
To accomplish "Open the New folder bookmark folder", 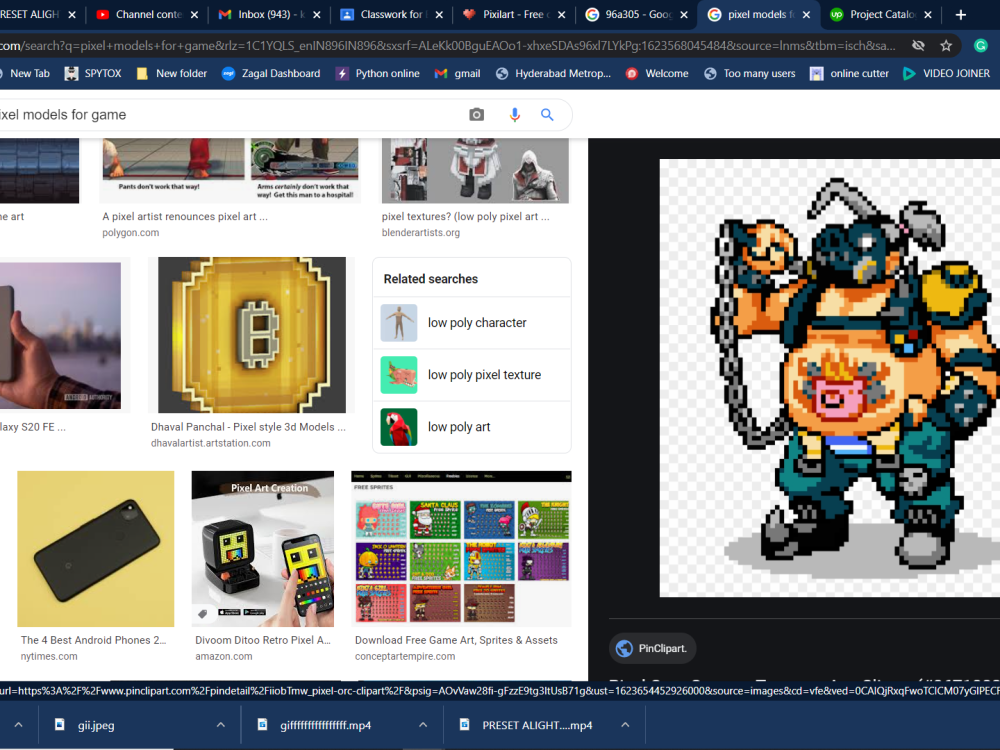I will click(172, 73).
